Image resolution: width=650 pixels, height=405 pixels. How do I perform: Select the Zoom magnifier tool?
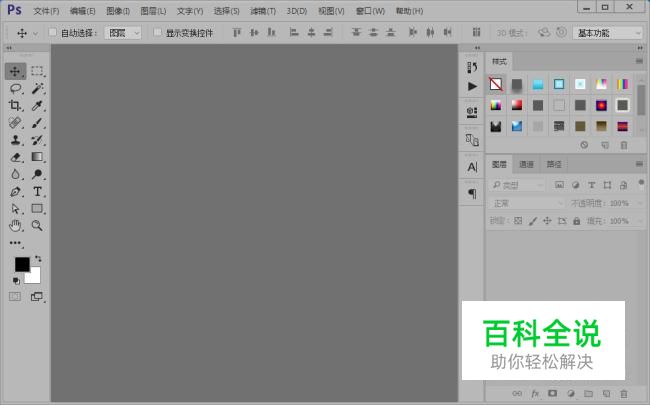pos(37,226)
